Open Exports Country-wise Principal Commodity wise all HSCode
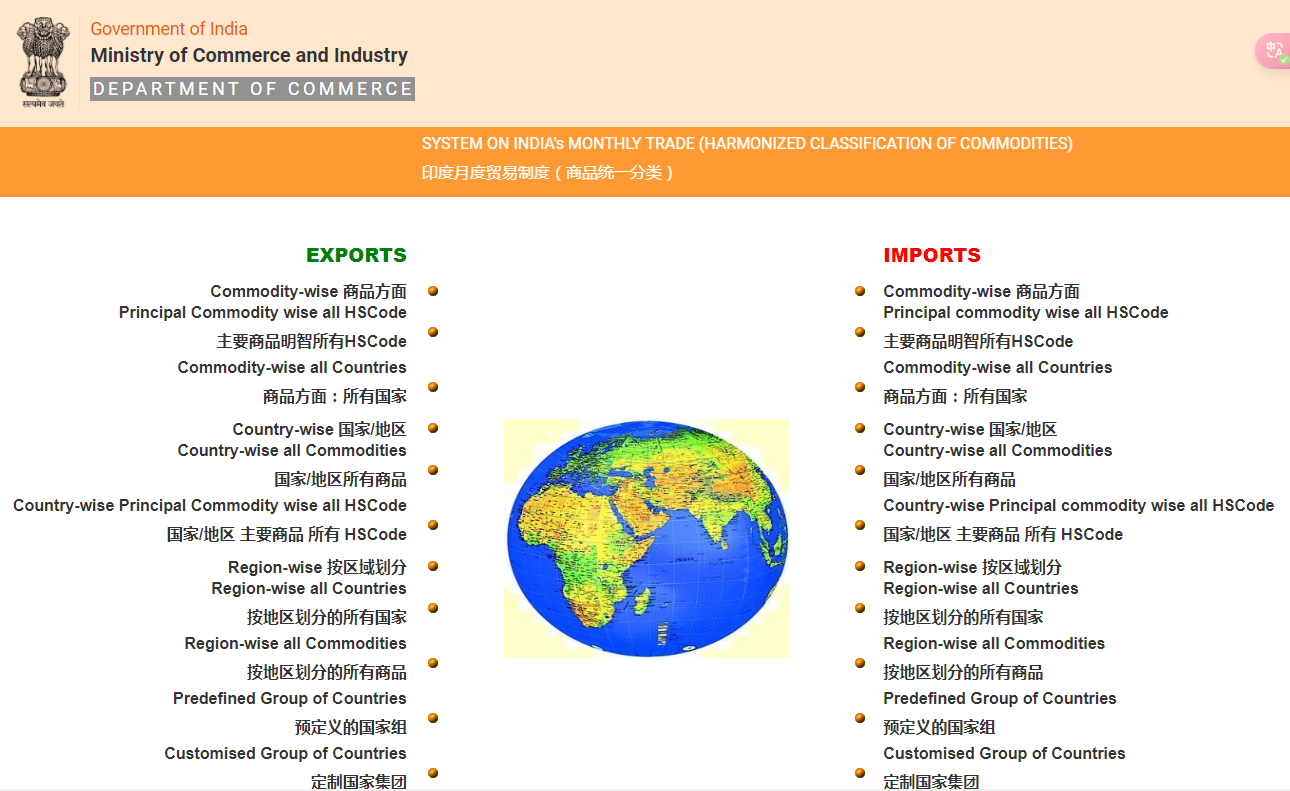 click(x=210, y=506)
